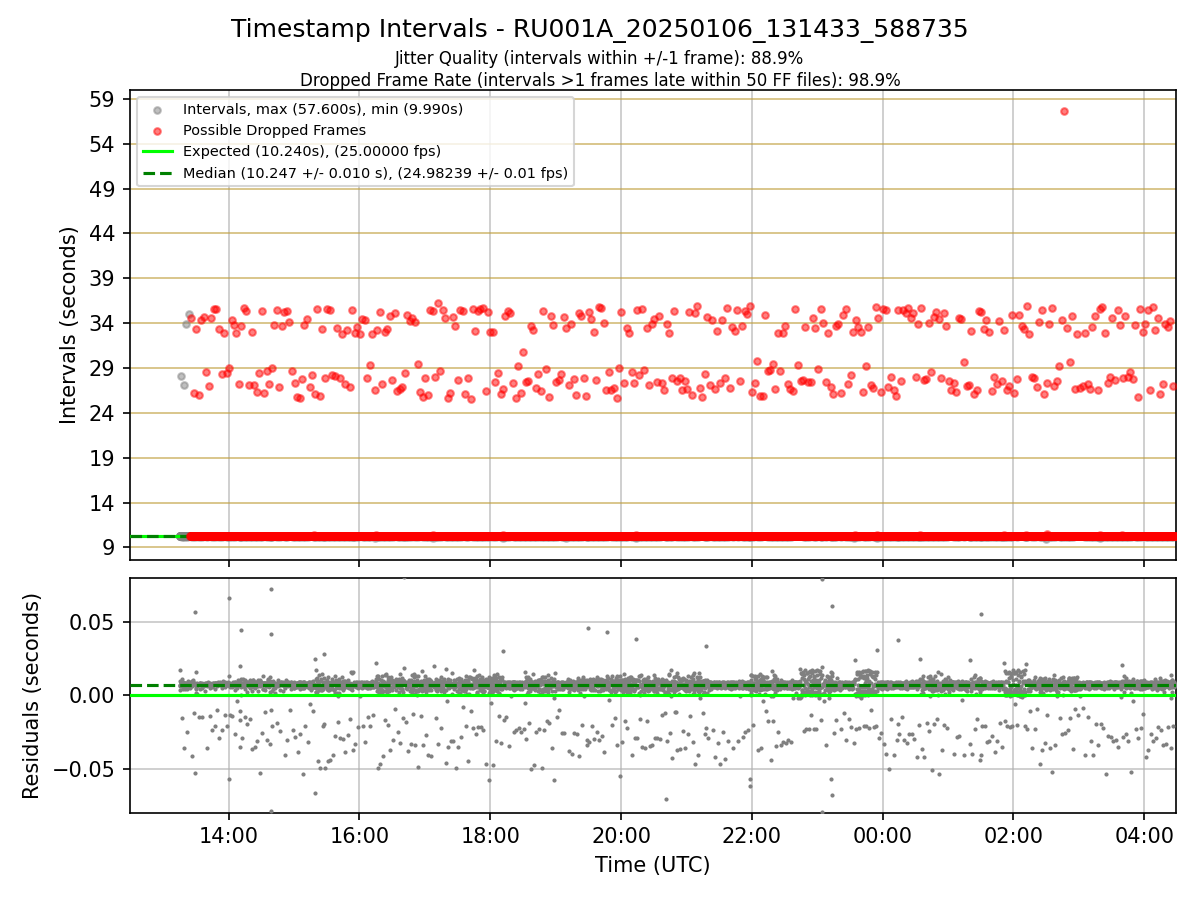This screenshot has height=900, width=1200.
Task: Click the 04:00 x-axis tick label
Action: (1144, 834)
